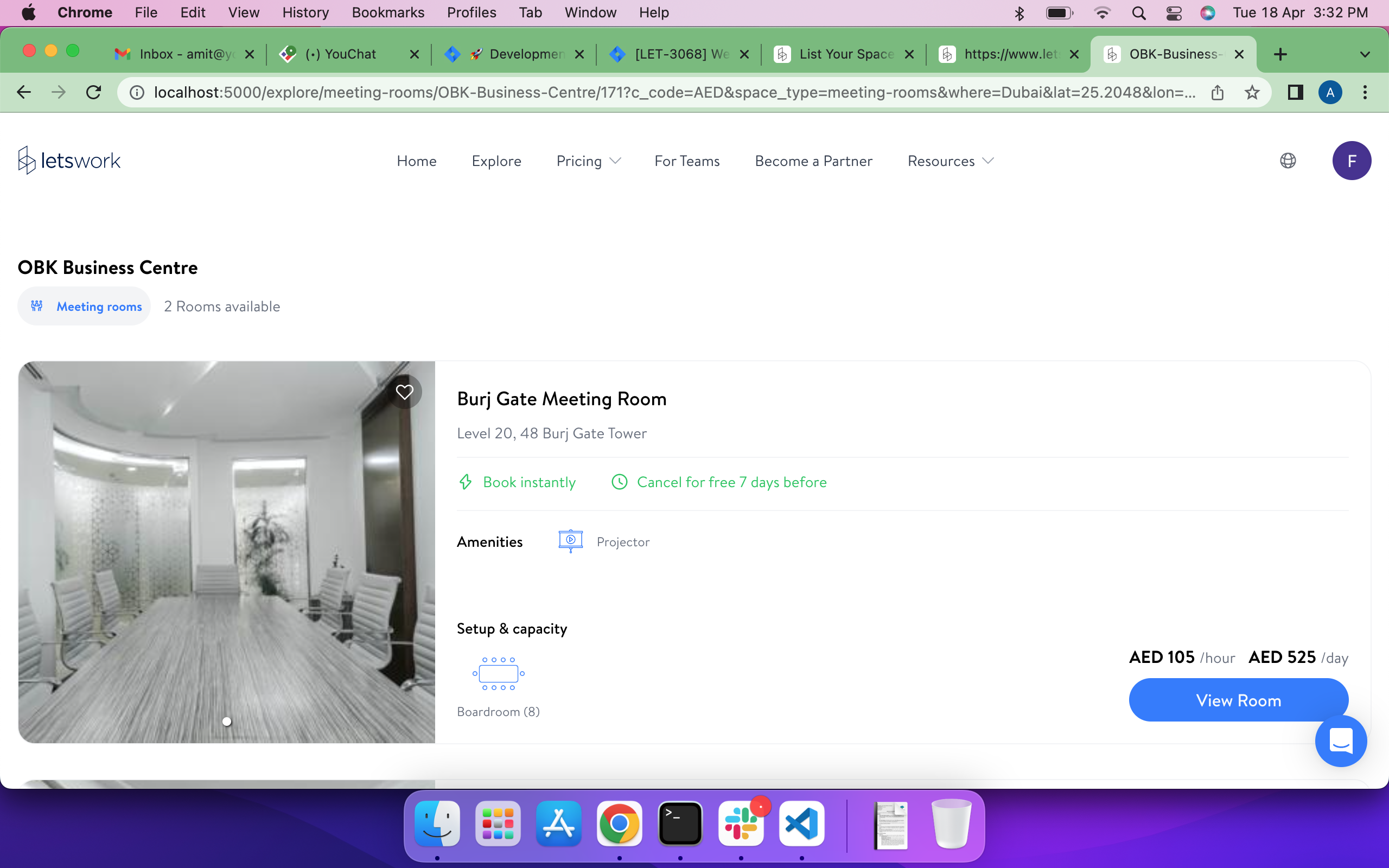This screenshot has width=1389, height=868.
Task: Click Burj Gate Meeting Room title
Action: (562, 398)
